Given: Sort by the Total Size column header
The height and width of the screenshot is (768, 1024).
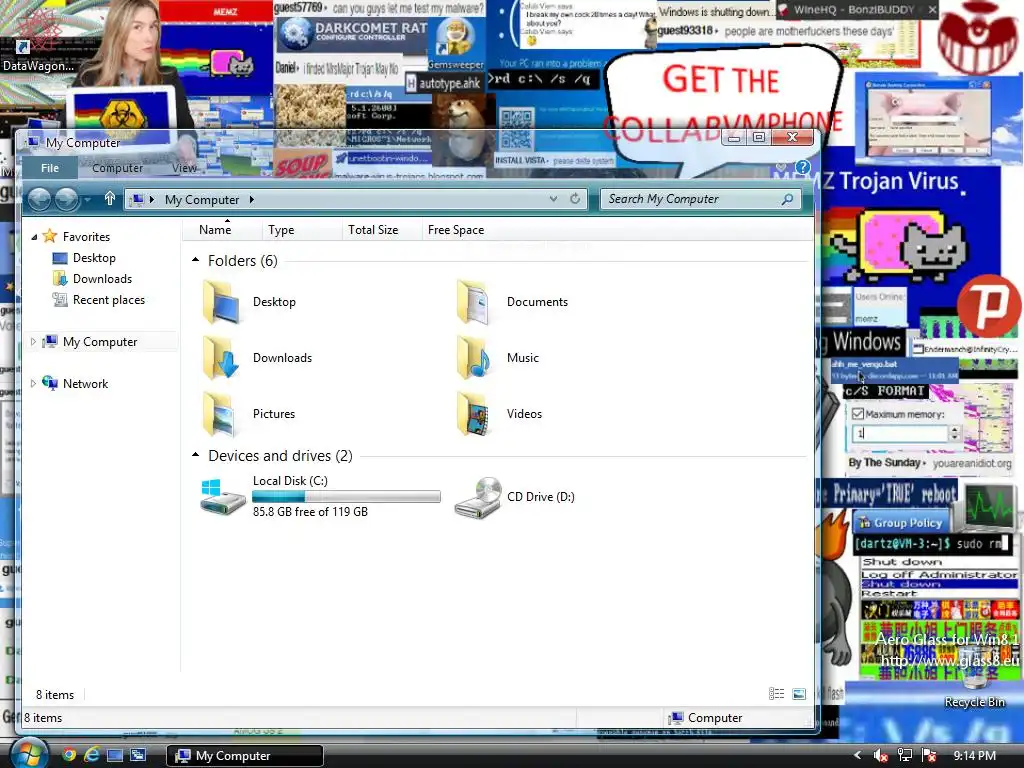Looking at the screenshot, I should (x=381, y=230).
